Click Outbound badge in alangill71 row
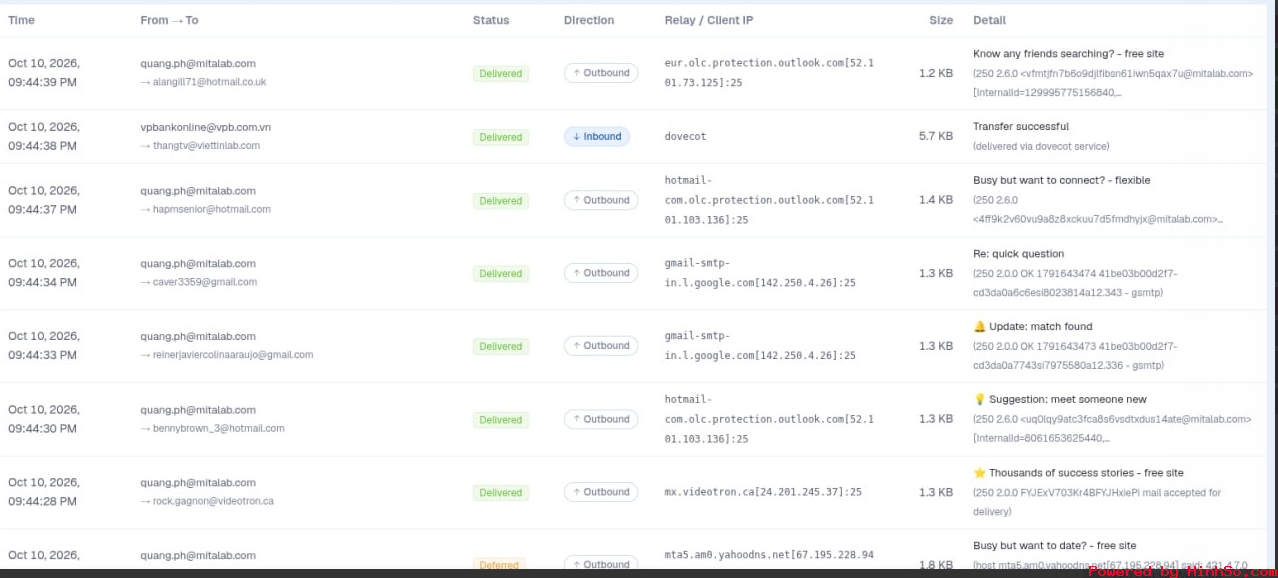 pos(601,73)
